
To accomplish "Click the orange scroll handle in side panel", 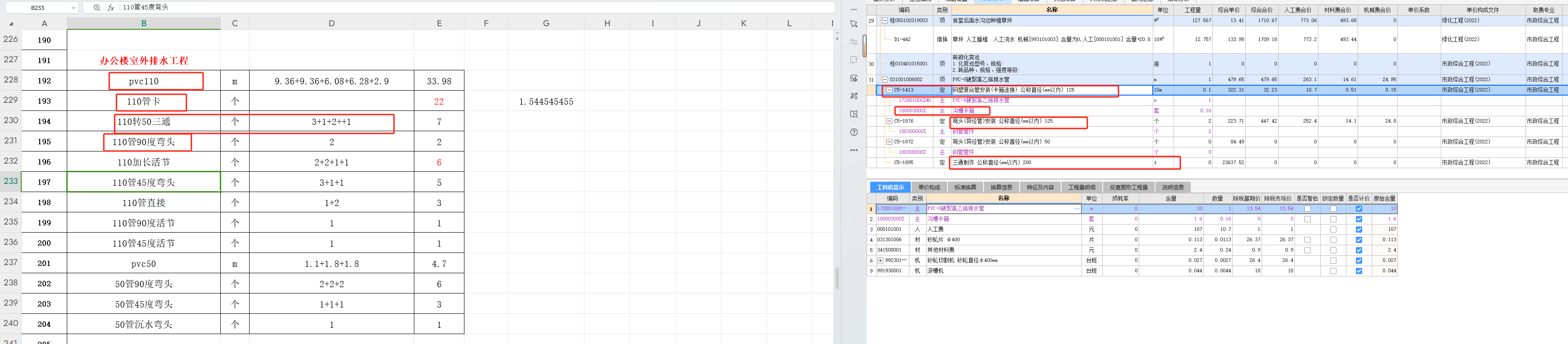I will (864, 46).
